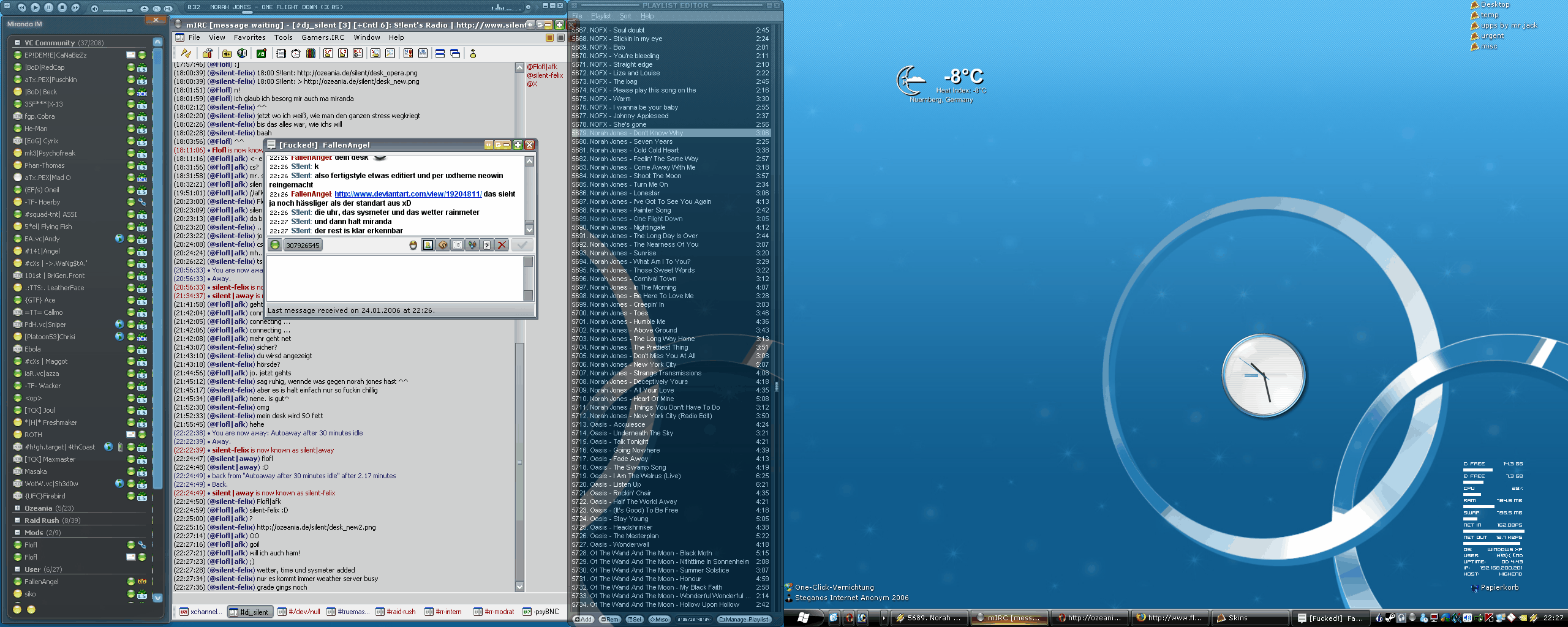Open the Playlist menu in Playlist Editor
This screenshot has width=1568, height=627.
coord(601,16)
